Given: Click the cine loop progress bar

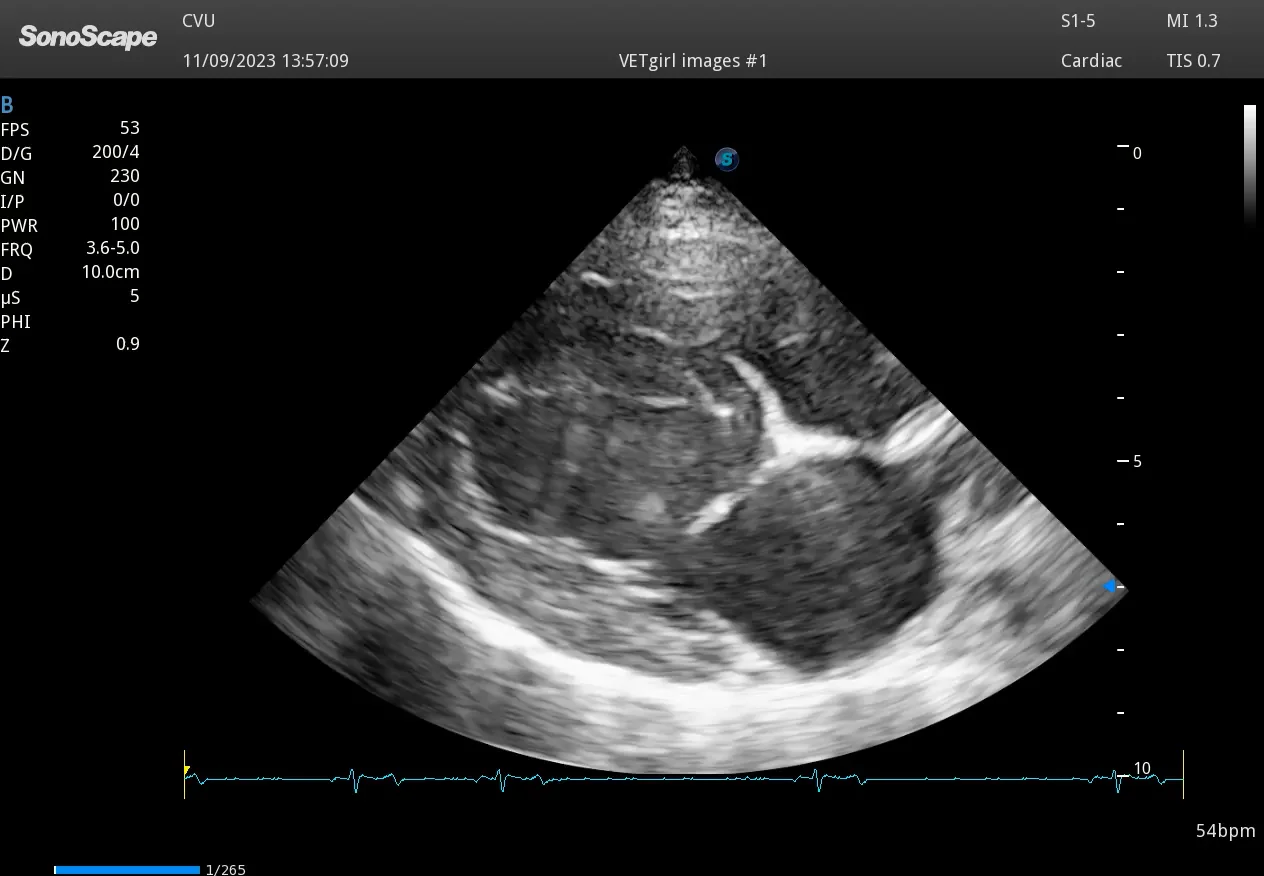Looking at the screenshot, I should pos(127,870).
